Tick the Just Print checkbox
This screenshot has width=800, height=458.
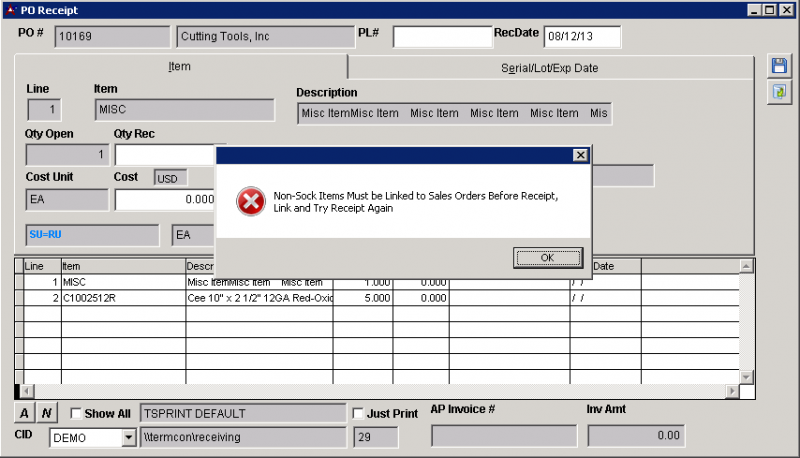(x=359, y=413)
